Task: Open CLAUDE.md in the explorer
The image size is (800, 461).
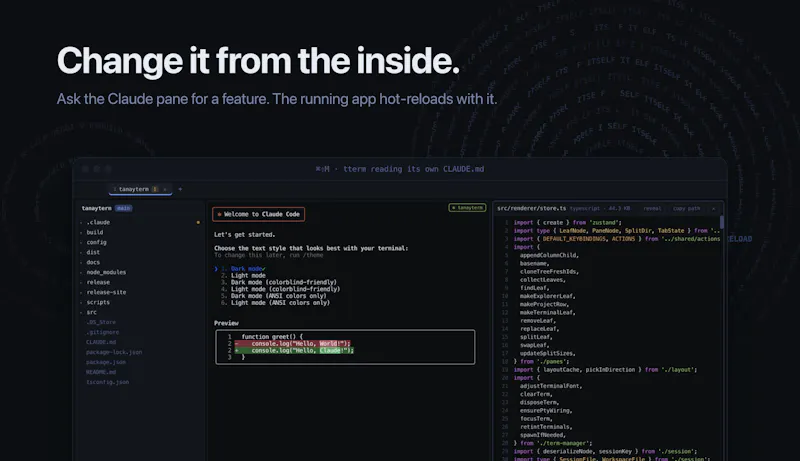Action: coord(101,342)
